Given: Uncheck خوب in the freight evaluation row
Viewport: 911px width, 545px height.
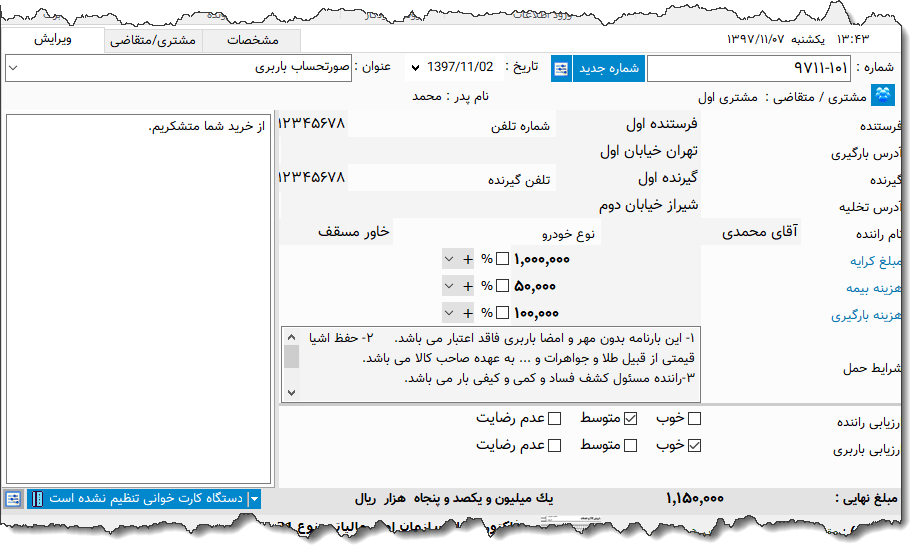Looking at the screenshot, I should pyautogui.click(x=694, y=446).
